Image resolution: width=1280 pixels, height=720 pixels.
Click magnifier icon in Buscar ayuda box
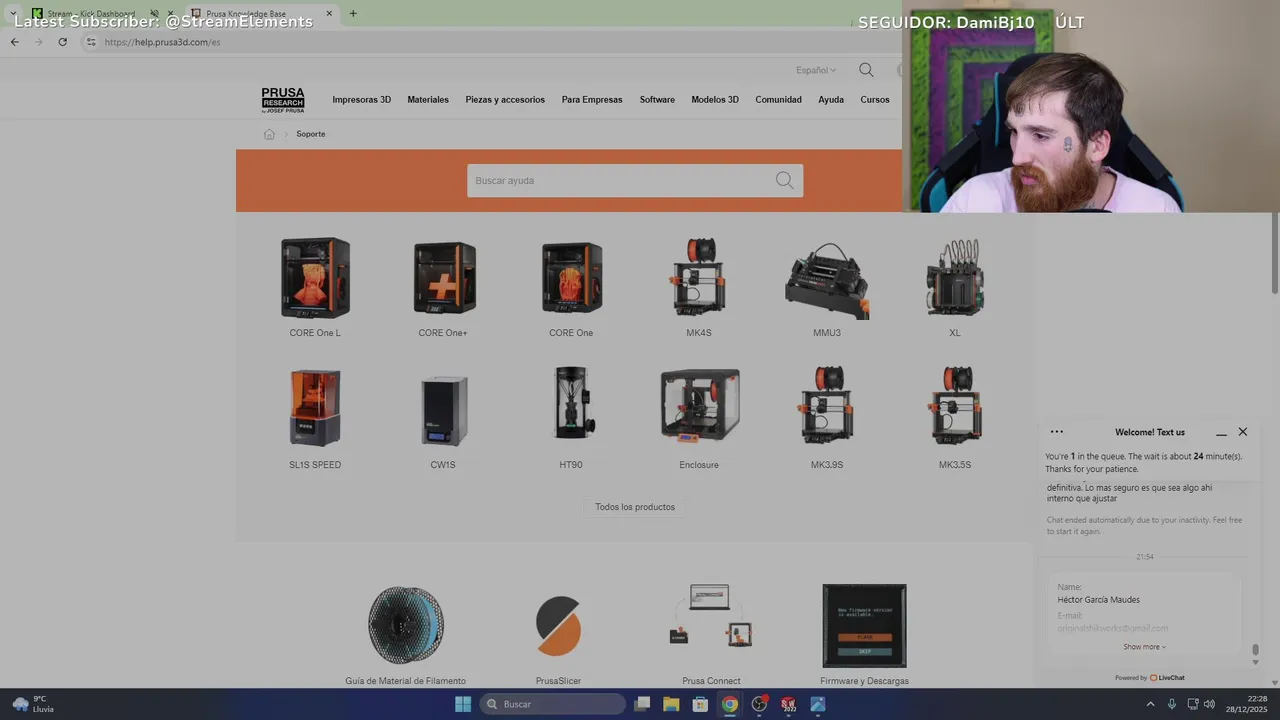click(x=785, y=181)
